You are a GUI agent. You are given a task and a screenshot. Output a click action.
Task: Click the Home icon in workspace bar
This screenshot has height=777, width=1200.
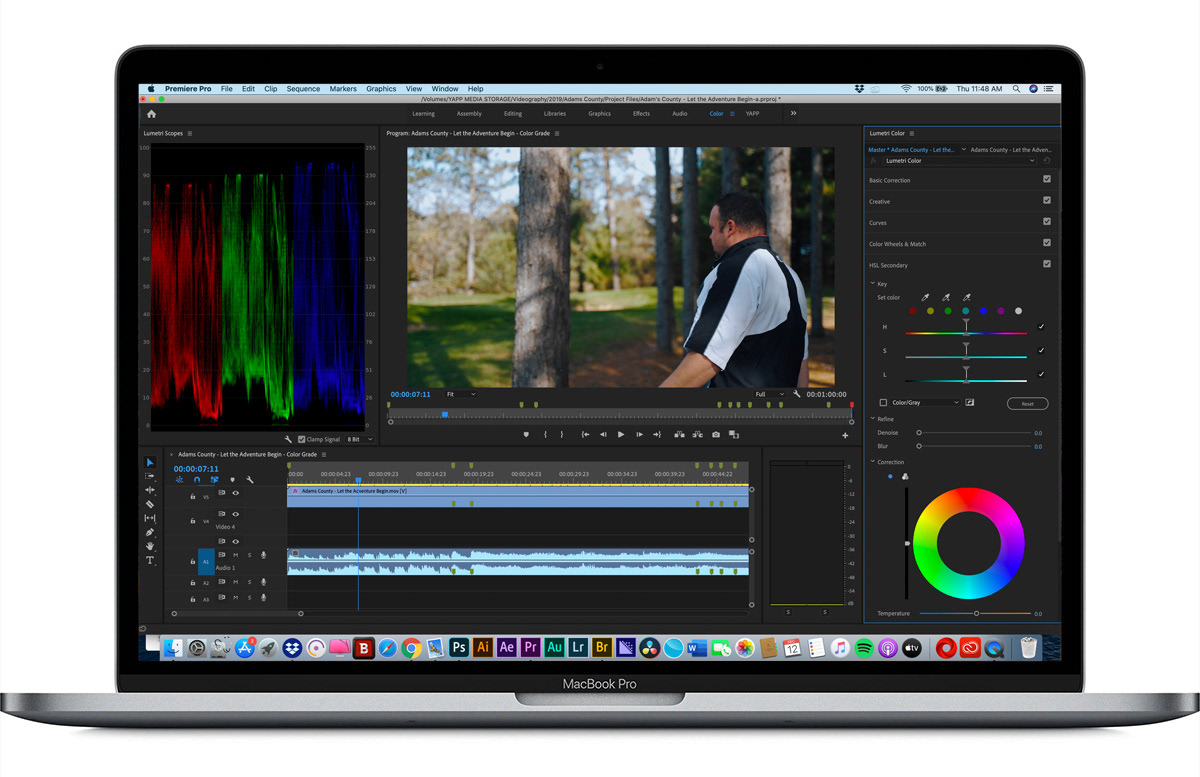pyautogui.click(x=151, y=114)
